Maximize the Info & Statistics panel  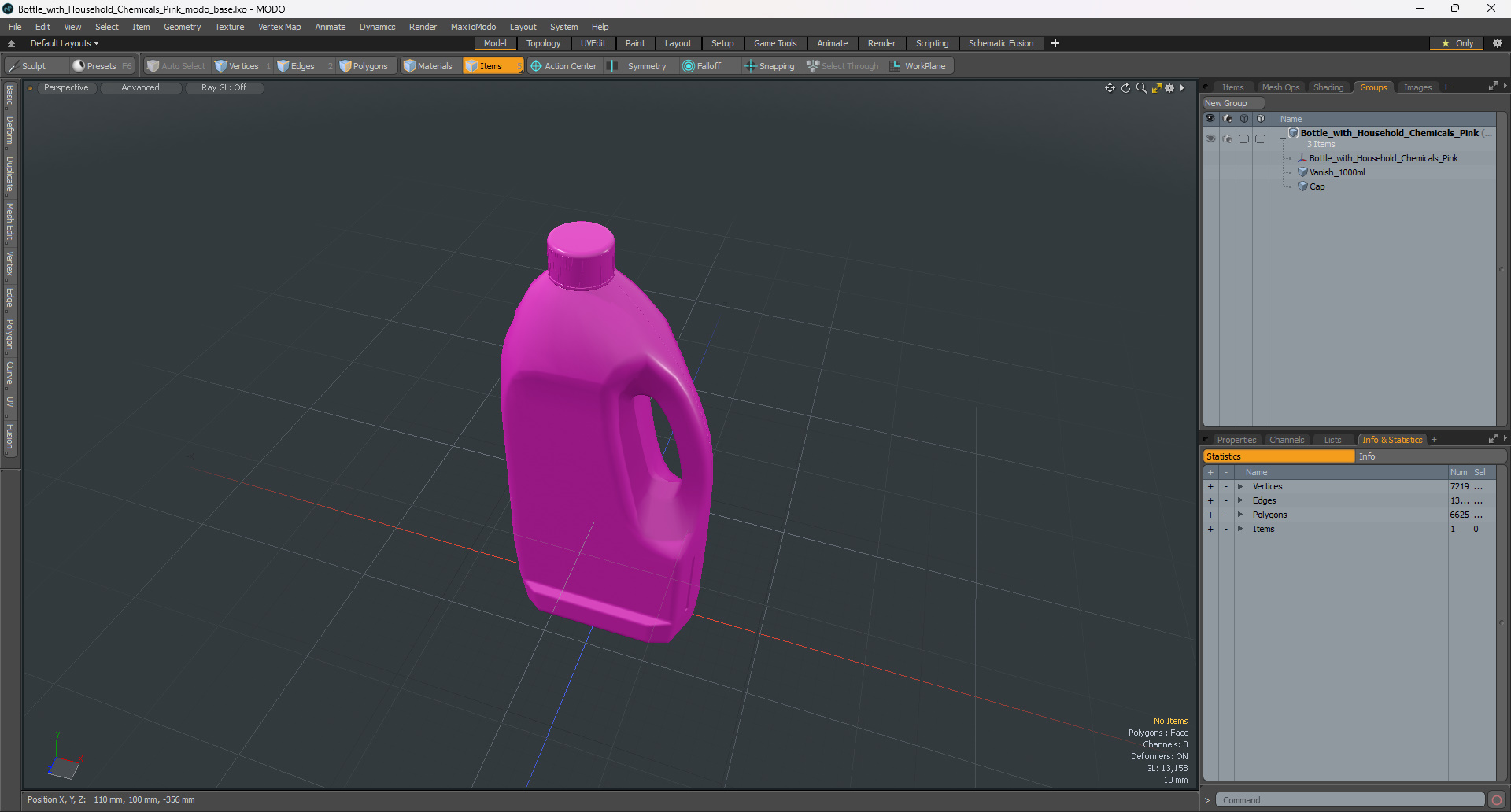point(1493,439)
